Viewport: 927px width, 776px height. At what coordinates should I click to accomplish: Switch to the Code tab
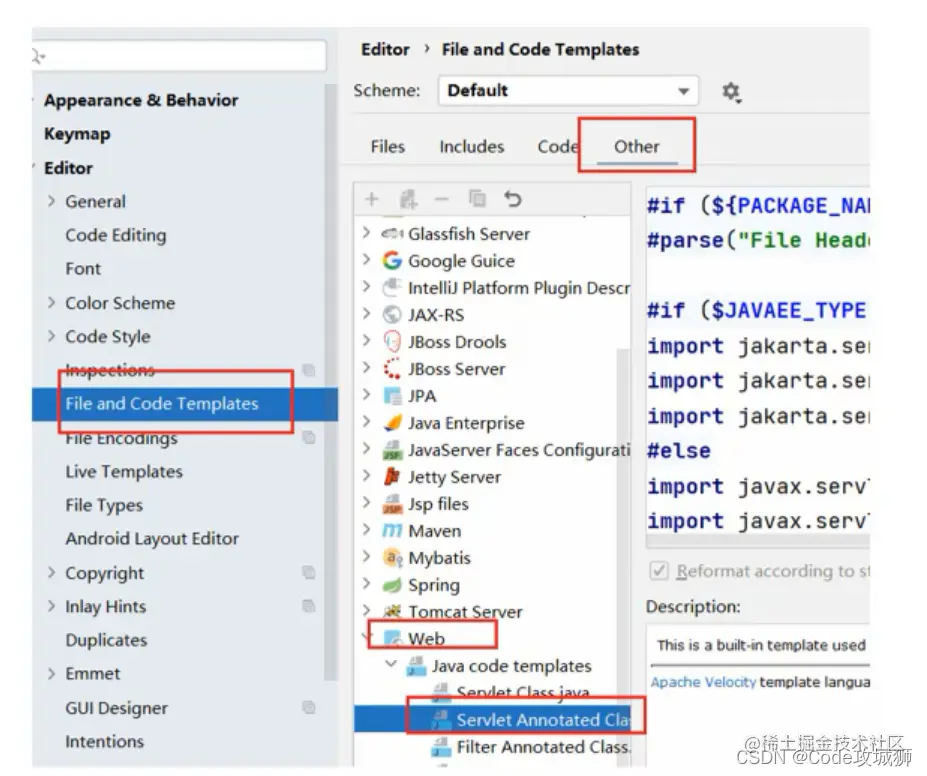pyautogui.click(x=558, y=147)
